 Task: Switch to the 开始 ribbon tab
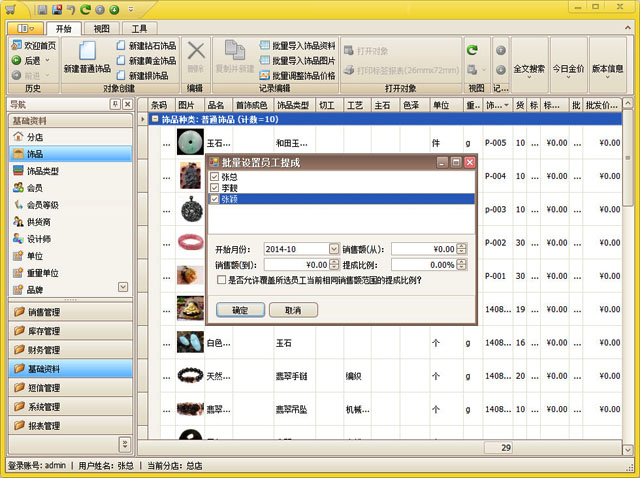pos(64,29)
